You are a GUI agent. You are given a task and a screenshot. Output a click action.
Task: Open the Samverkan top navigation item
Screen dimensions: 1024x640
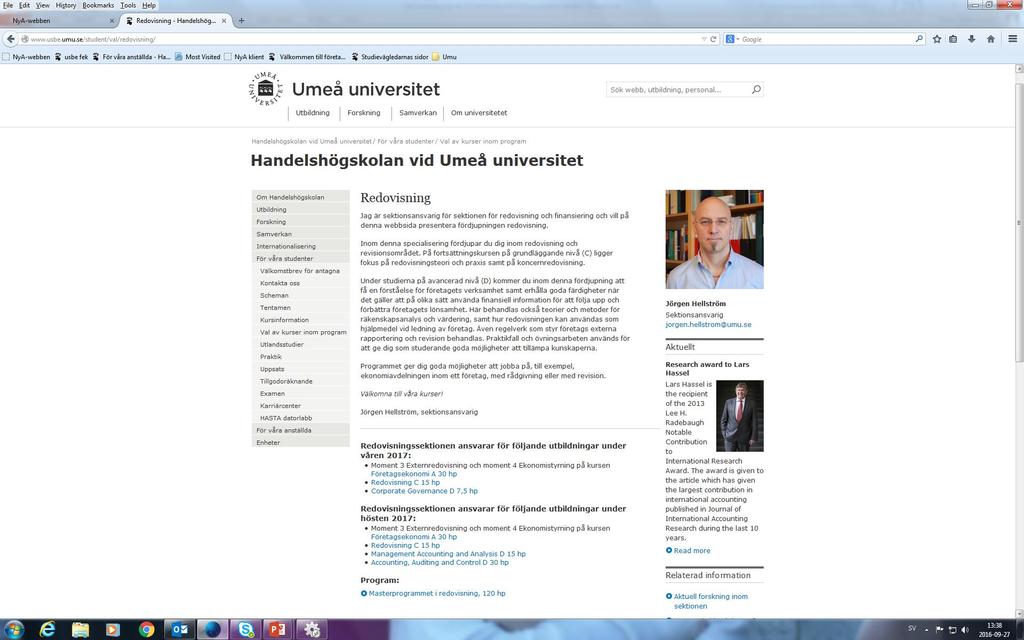tap(418, 113)
